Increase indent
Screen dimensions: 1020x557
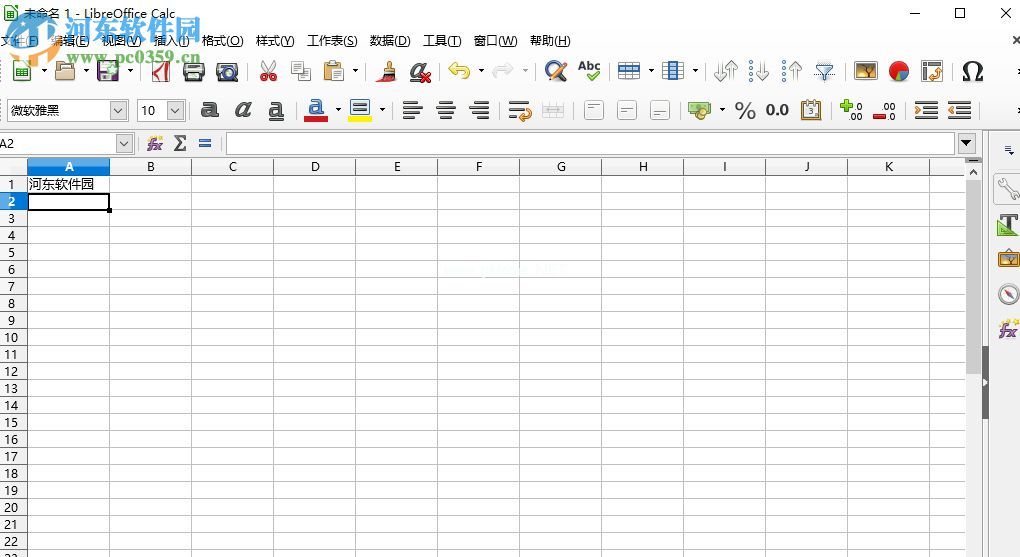point(926,110)
